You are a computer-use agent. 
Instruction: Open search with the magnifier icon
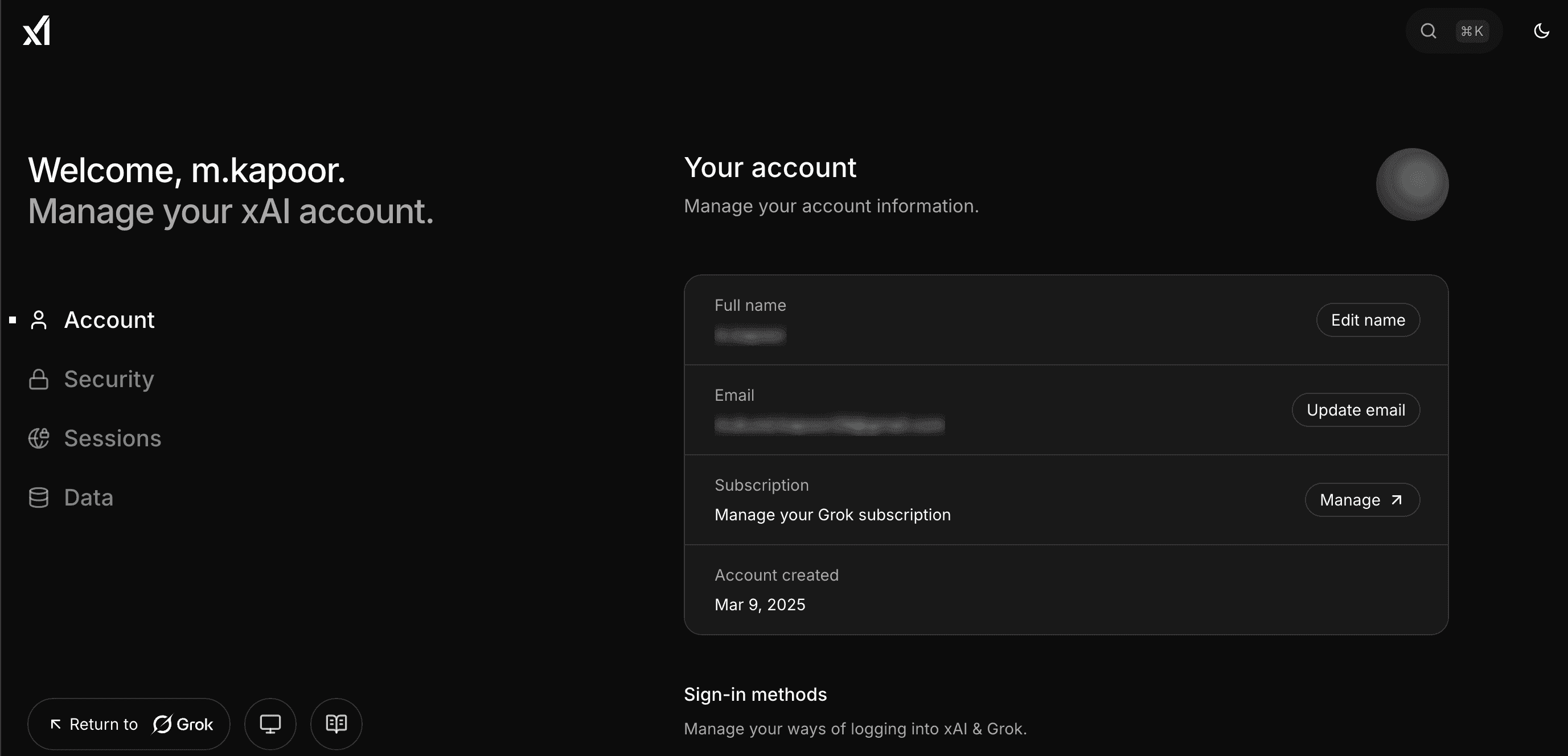(1428, 31)
